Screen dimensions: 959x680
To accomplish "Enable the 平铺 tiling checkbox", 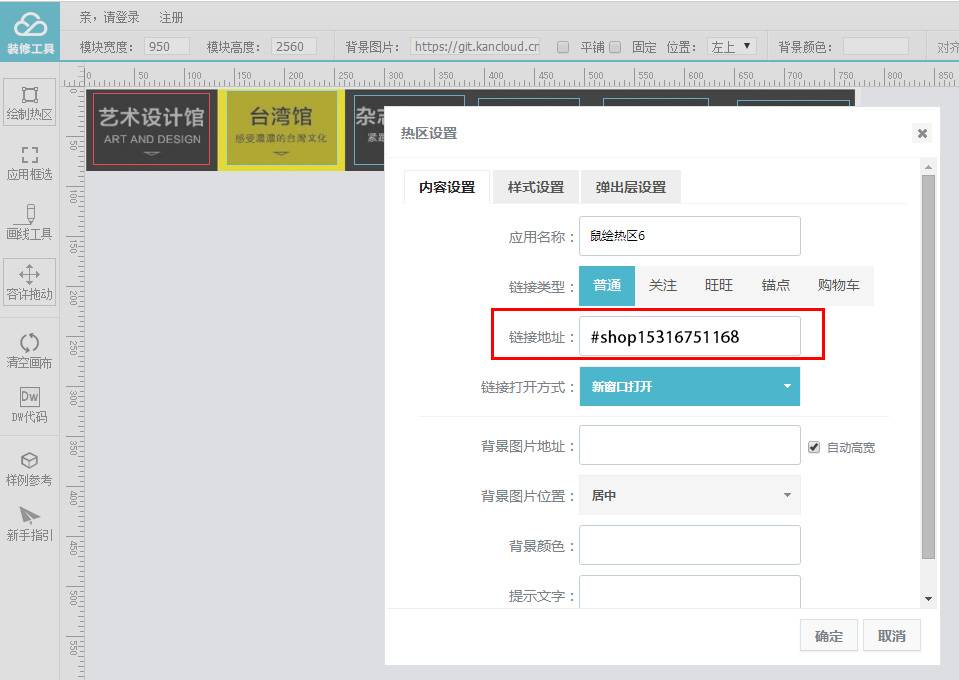I will (563, 45).
